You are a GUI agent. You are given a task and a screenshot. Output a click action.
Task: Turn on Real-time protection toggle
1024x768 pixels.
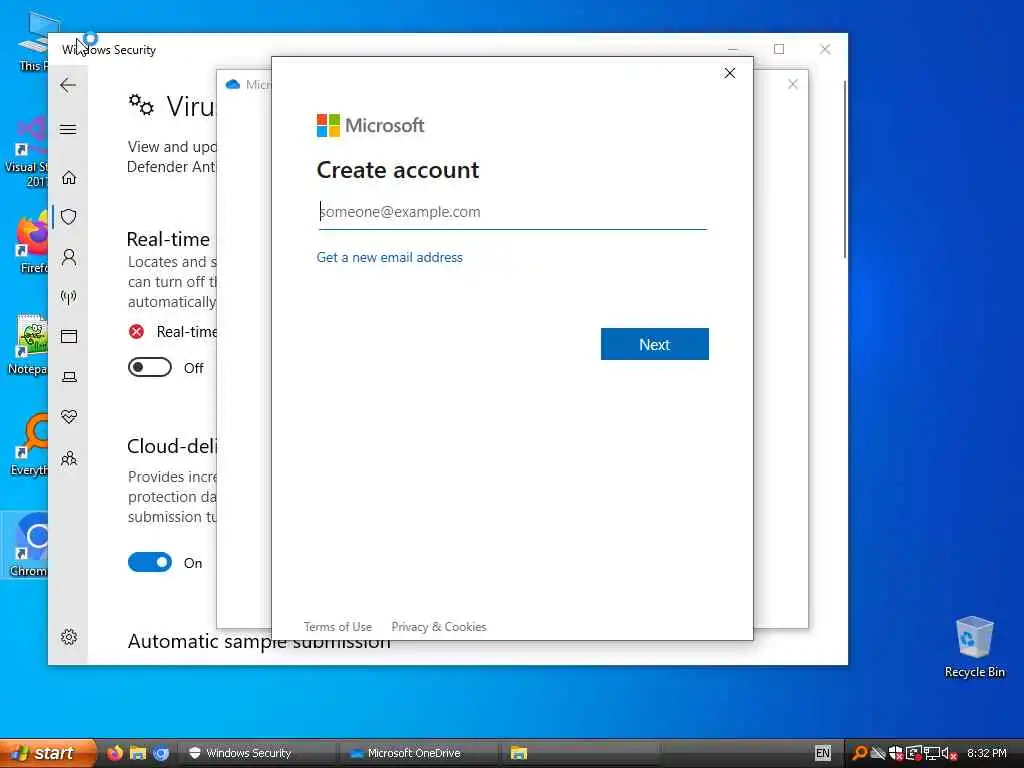[150, 368]
